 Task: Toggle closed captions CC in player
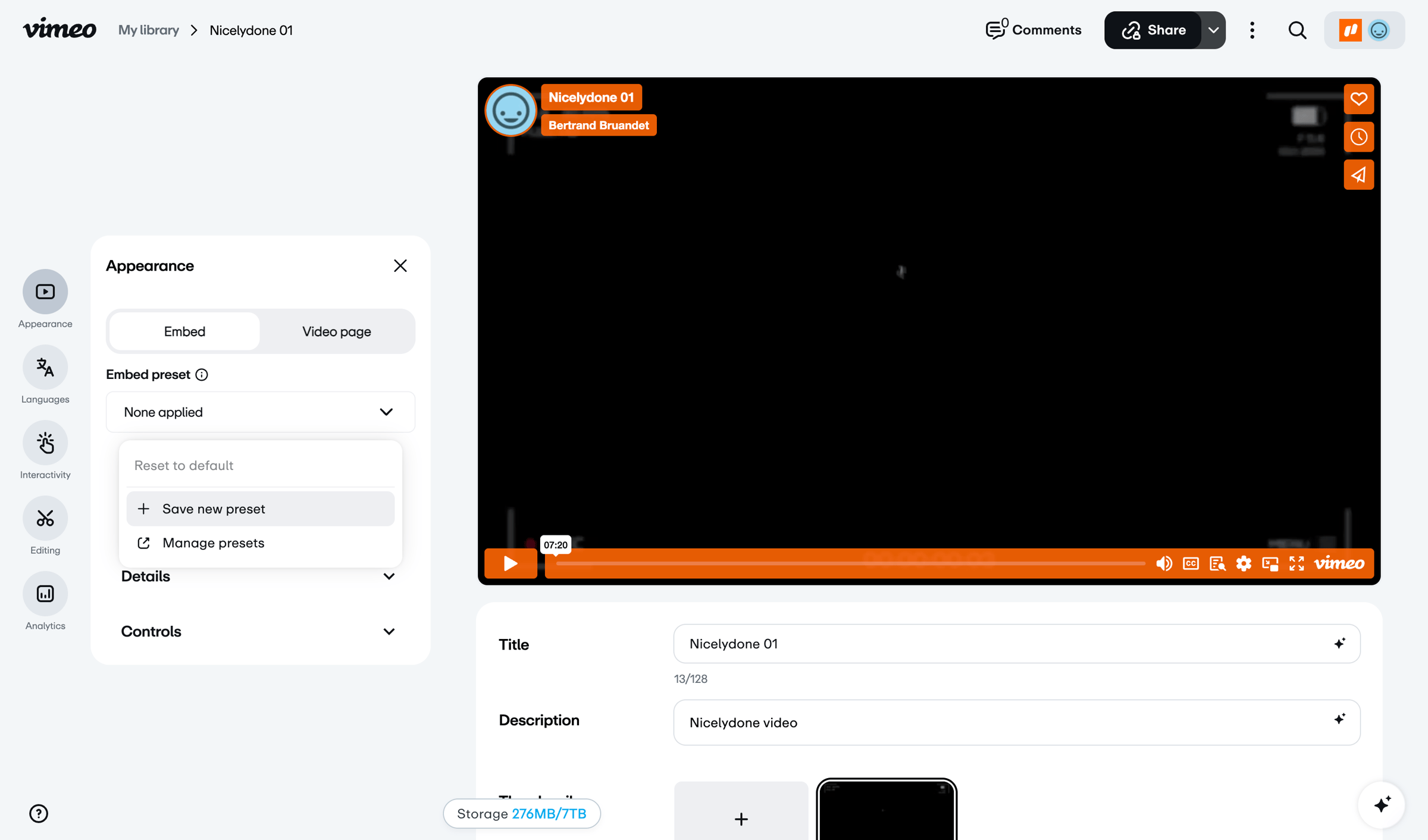pyautogui.click(x=1191, y=563)
